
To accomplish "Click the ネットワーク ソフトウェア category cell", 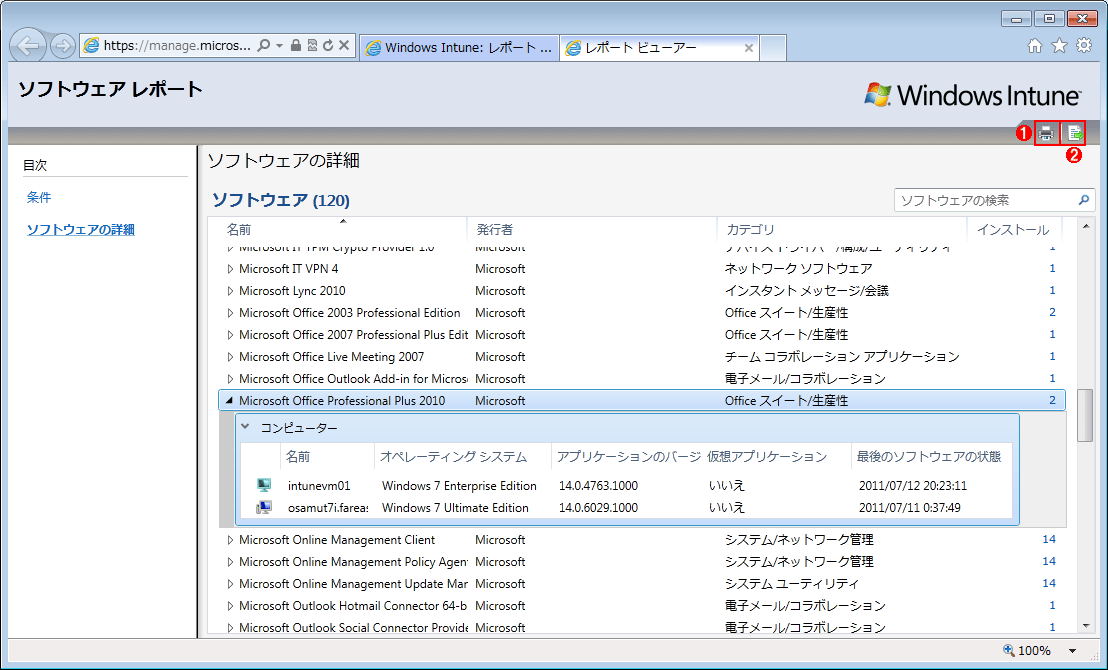I will pyautogui.click(x=798, y=269).
